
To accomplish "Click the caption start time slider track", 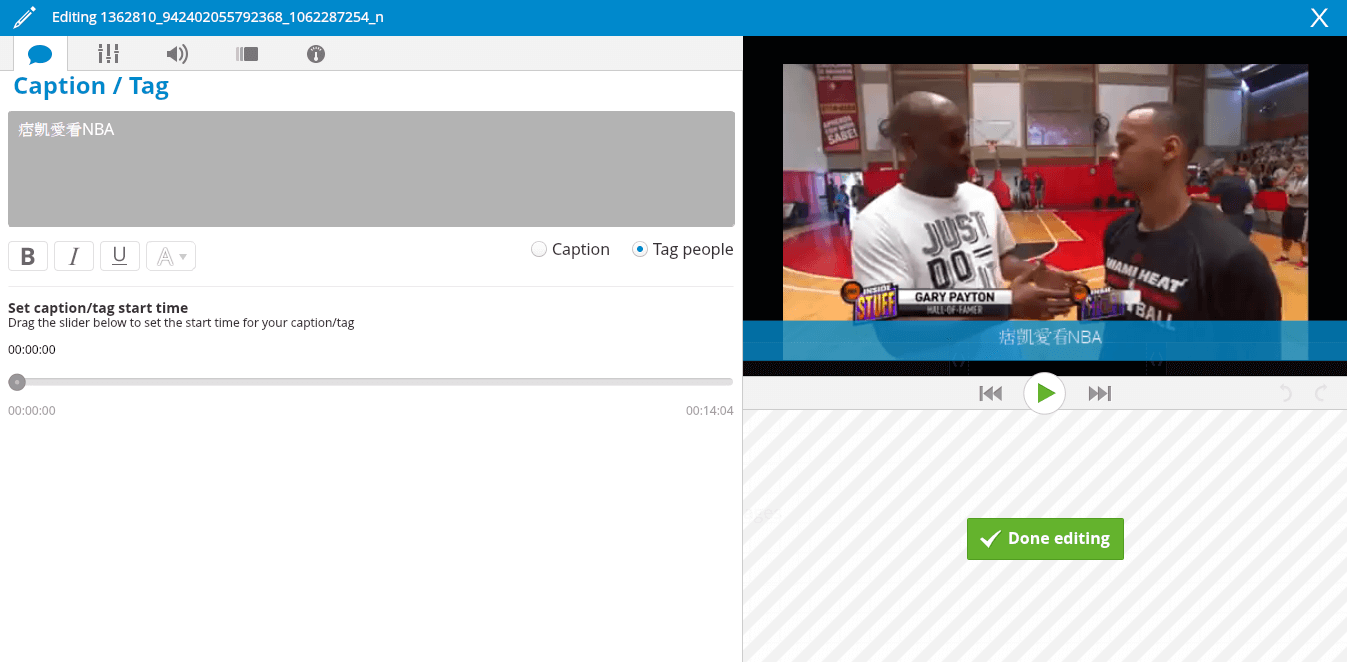I will coord(371,382).
